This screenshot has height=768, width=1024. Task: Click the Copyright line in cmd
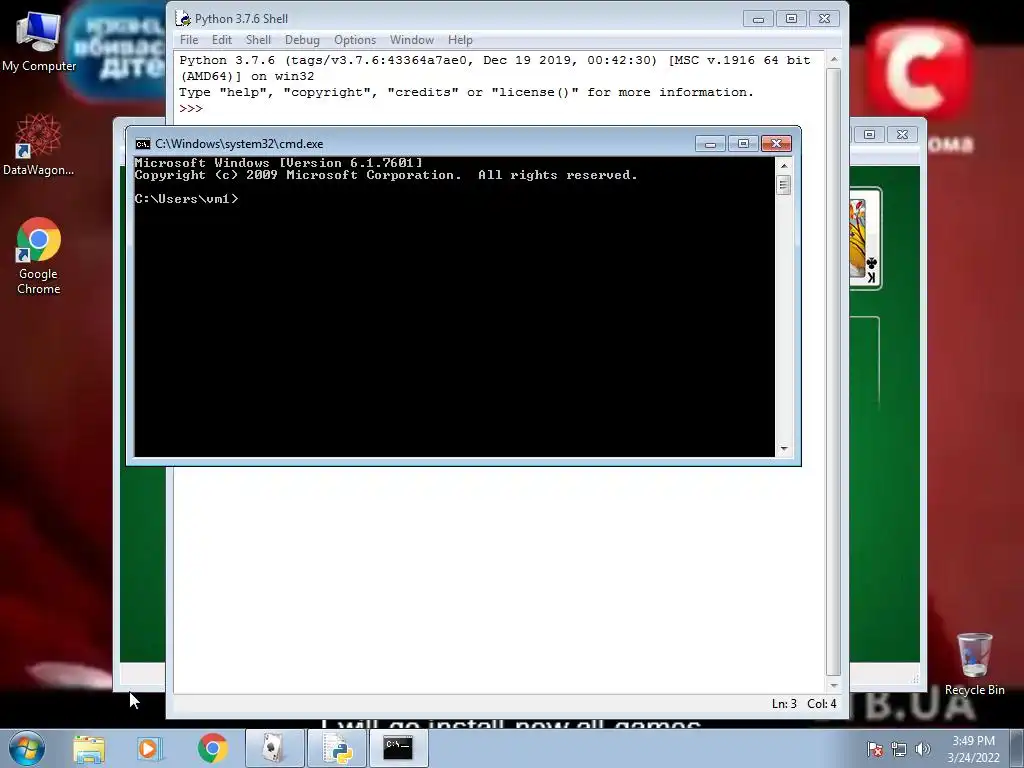click(386, 175)
